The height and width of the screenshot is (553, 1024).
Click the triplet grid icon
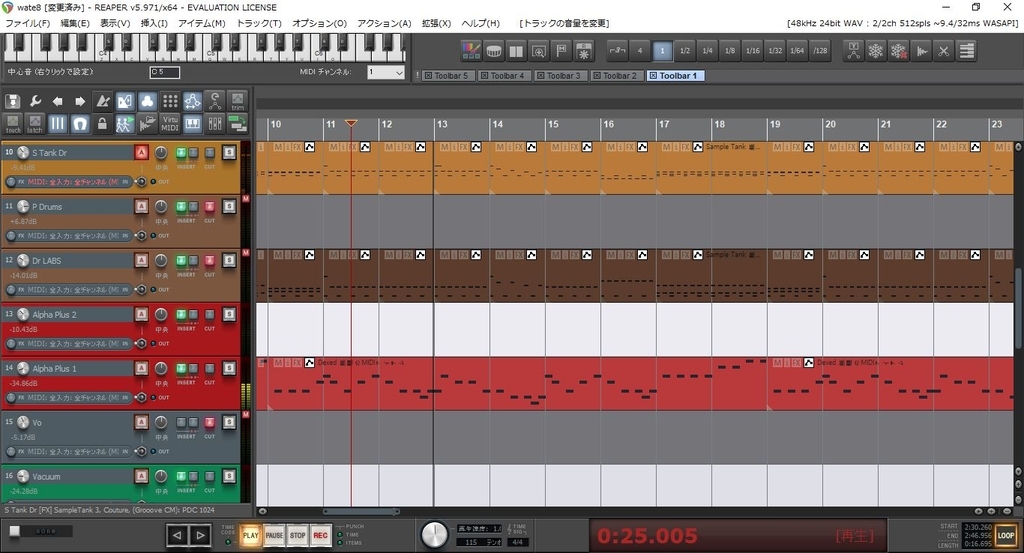617,50
